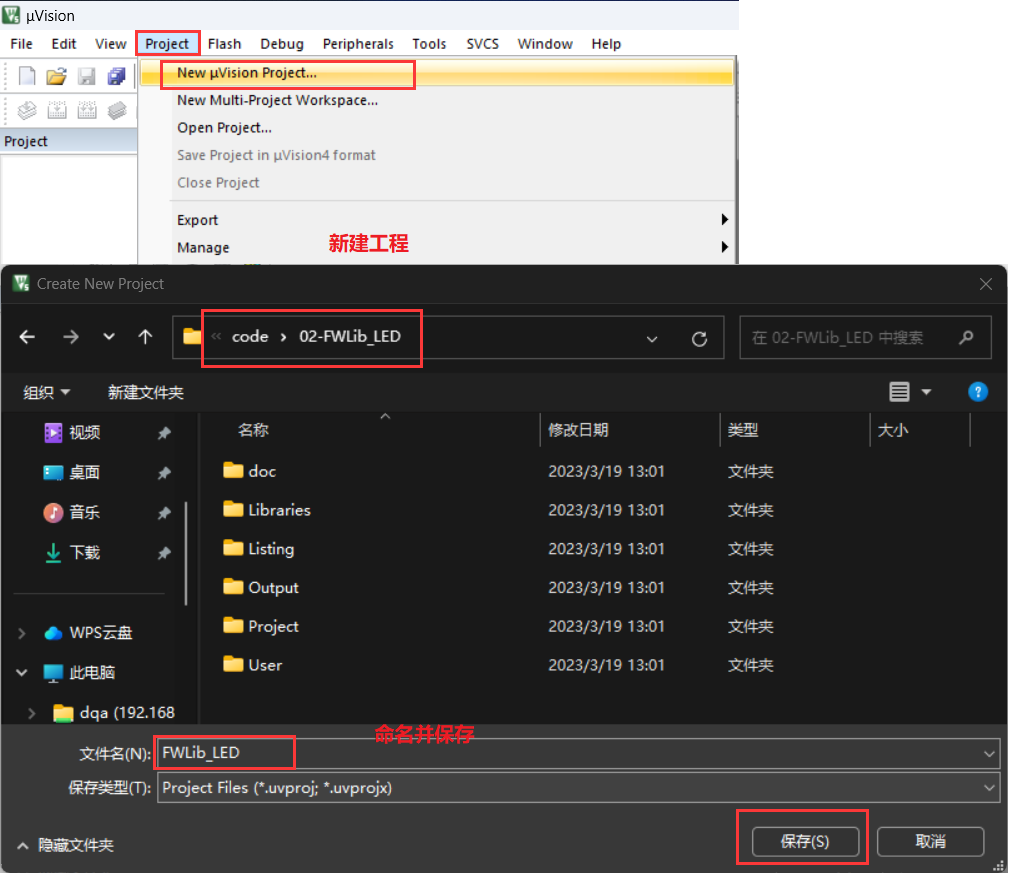Viewport: 1009px width, 873px height.
Task: Unpin 音乐 from quick access
Action: click(x=164, y=513)
